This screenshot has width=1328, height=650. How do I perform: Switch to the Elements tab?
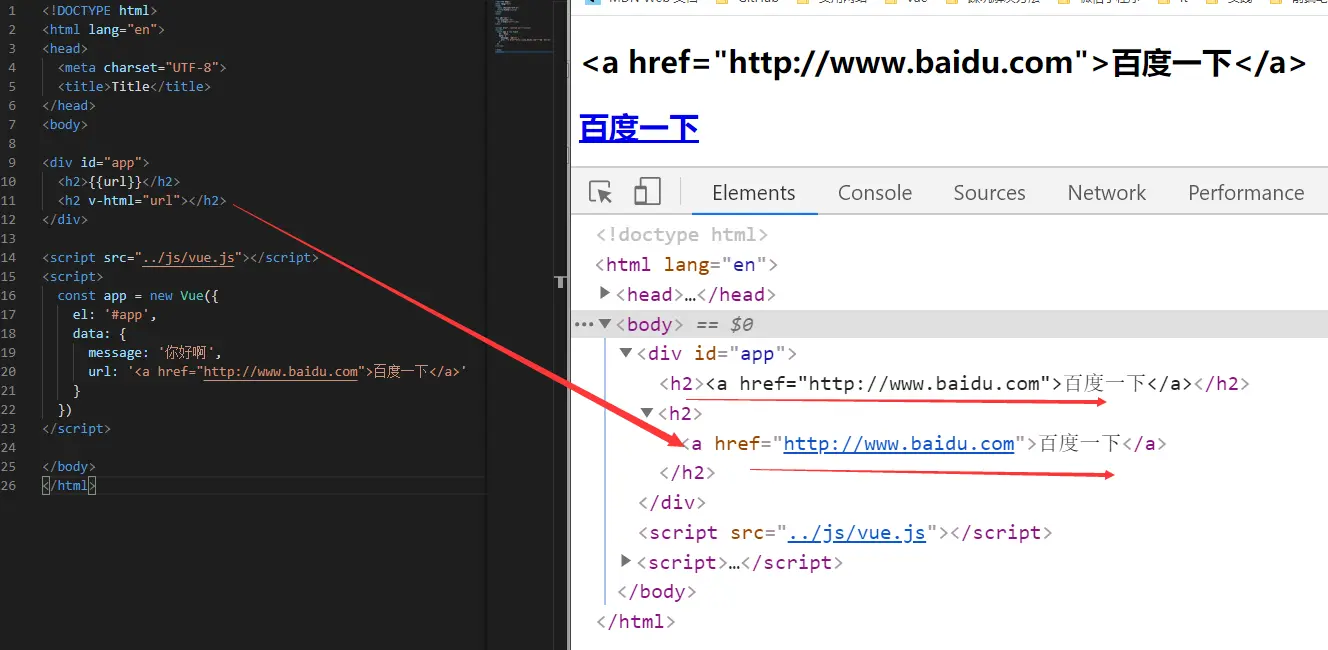pos(754,193)
